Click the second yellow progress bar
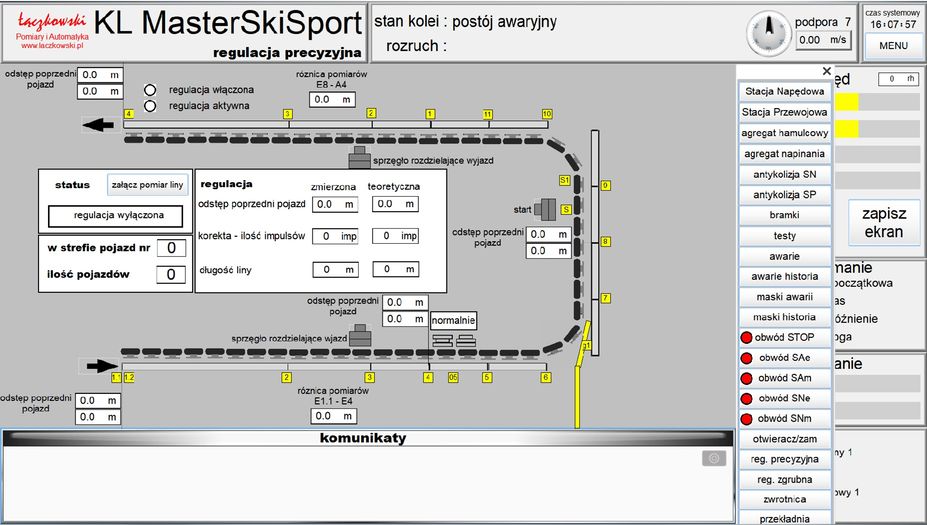Viewport: 927px width, 525px height. point(848,129)
